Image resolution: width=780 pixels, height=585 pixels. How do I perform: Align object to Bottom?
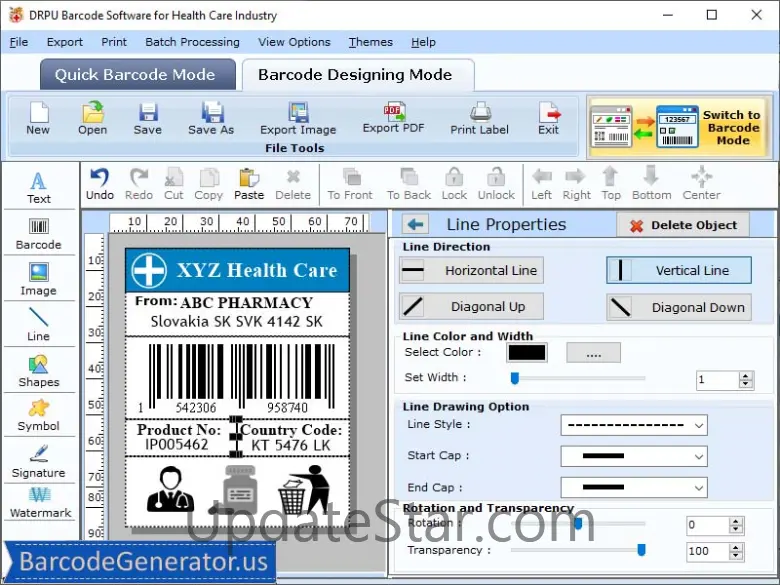click(652, 184)
